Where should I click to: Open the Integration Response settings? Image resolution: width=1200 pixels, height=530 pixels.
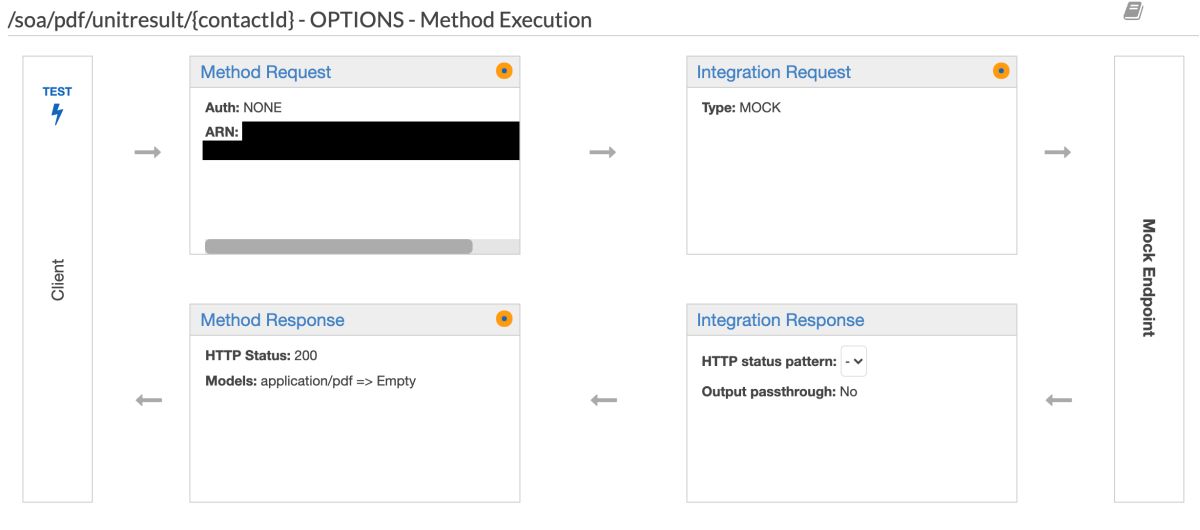coord(780,320)
